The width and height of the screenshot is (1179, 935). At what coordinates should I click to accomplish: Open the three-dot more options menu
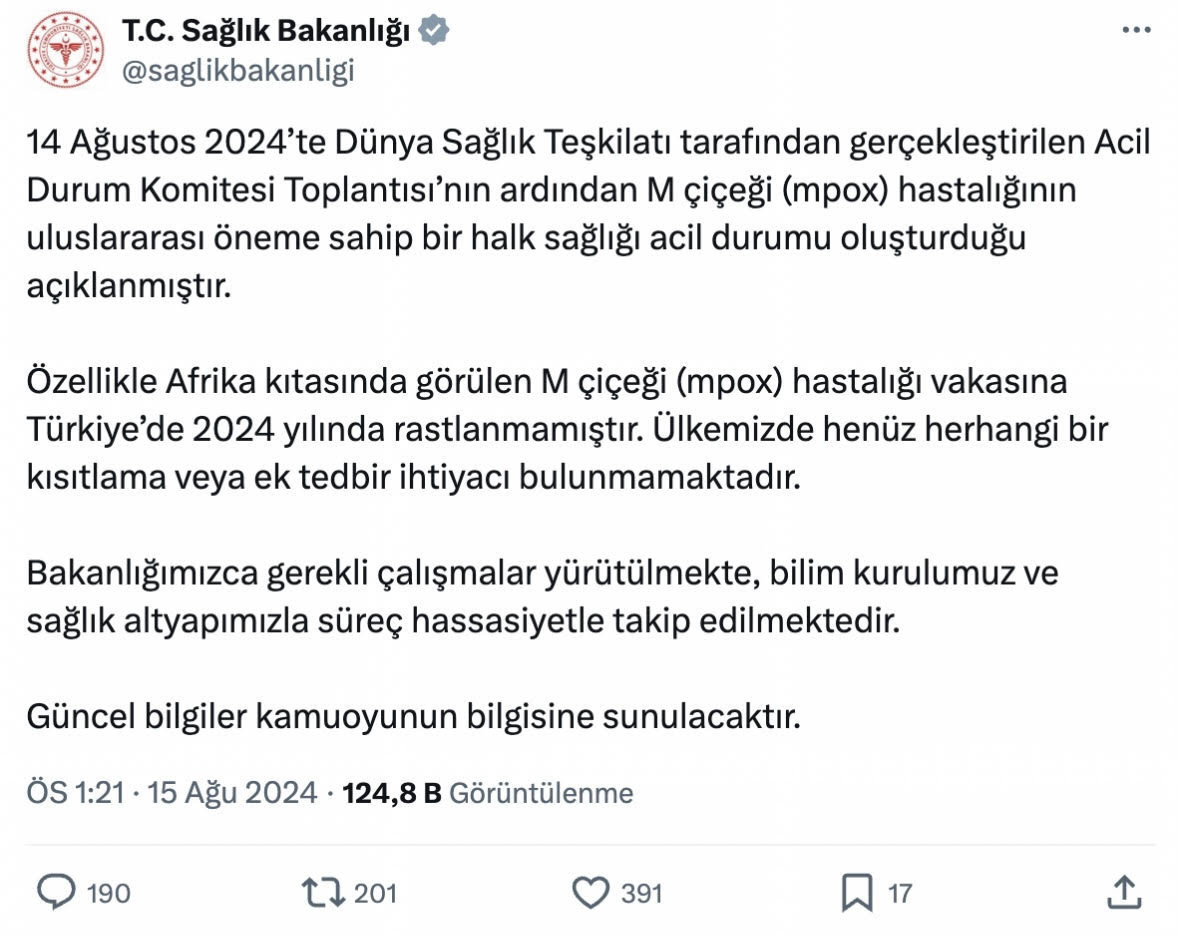pos(1136,31)
